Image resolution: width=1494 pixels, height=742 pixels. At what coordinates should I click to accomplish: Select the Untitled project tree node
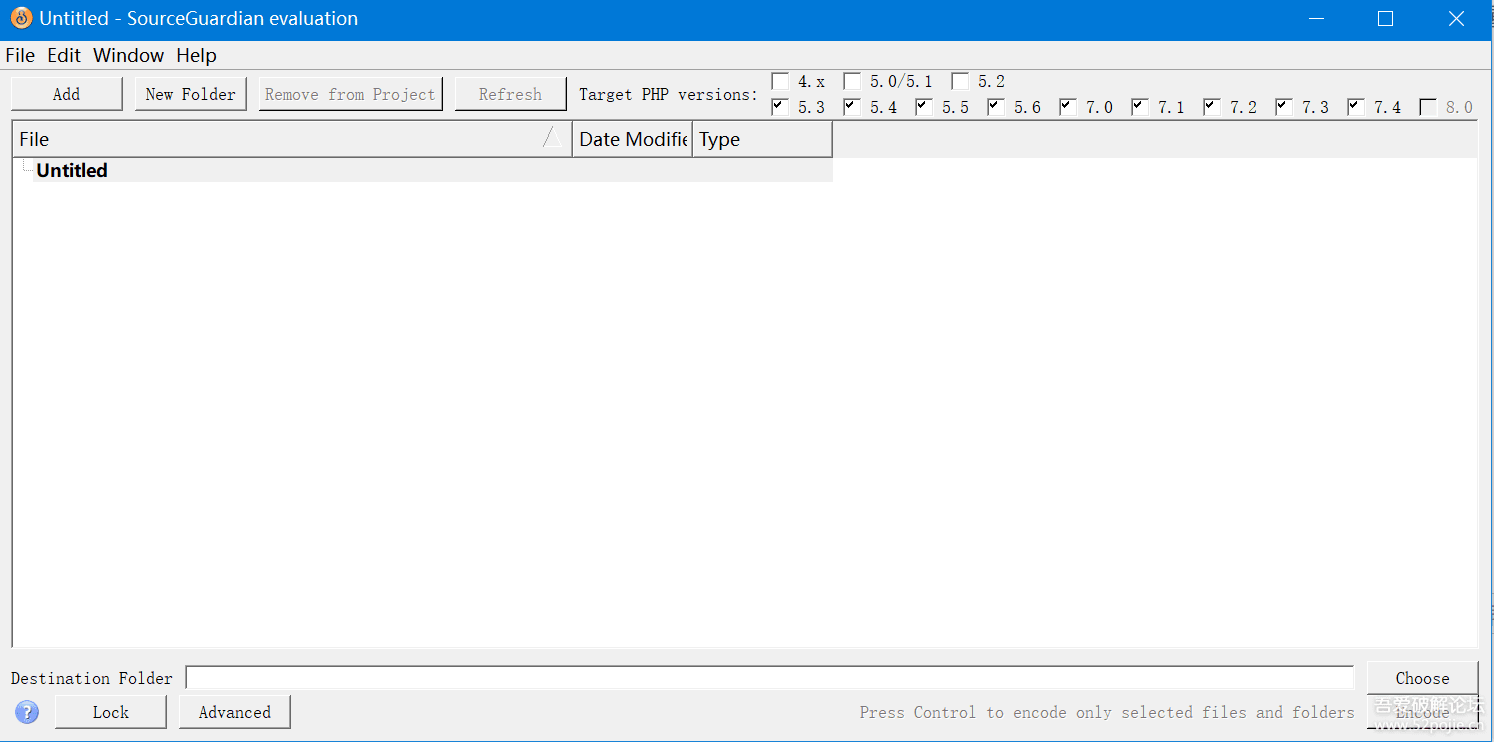(x=72, y=170)
